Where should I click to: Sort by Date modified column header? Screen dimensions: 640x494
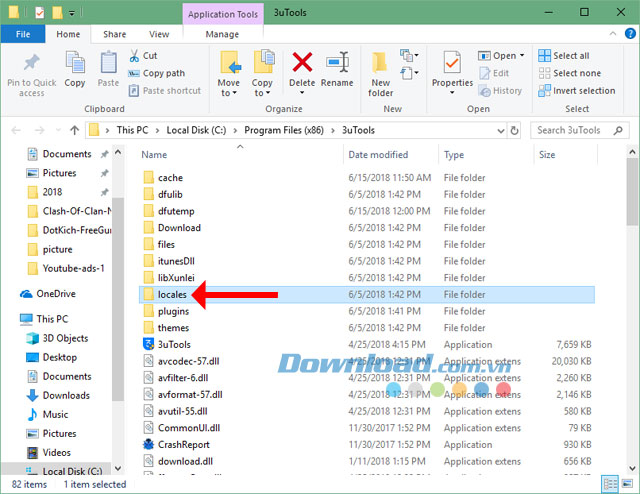[x=378, y=155]
